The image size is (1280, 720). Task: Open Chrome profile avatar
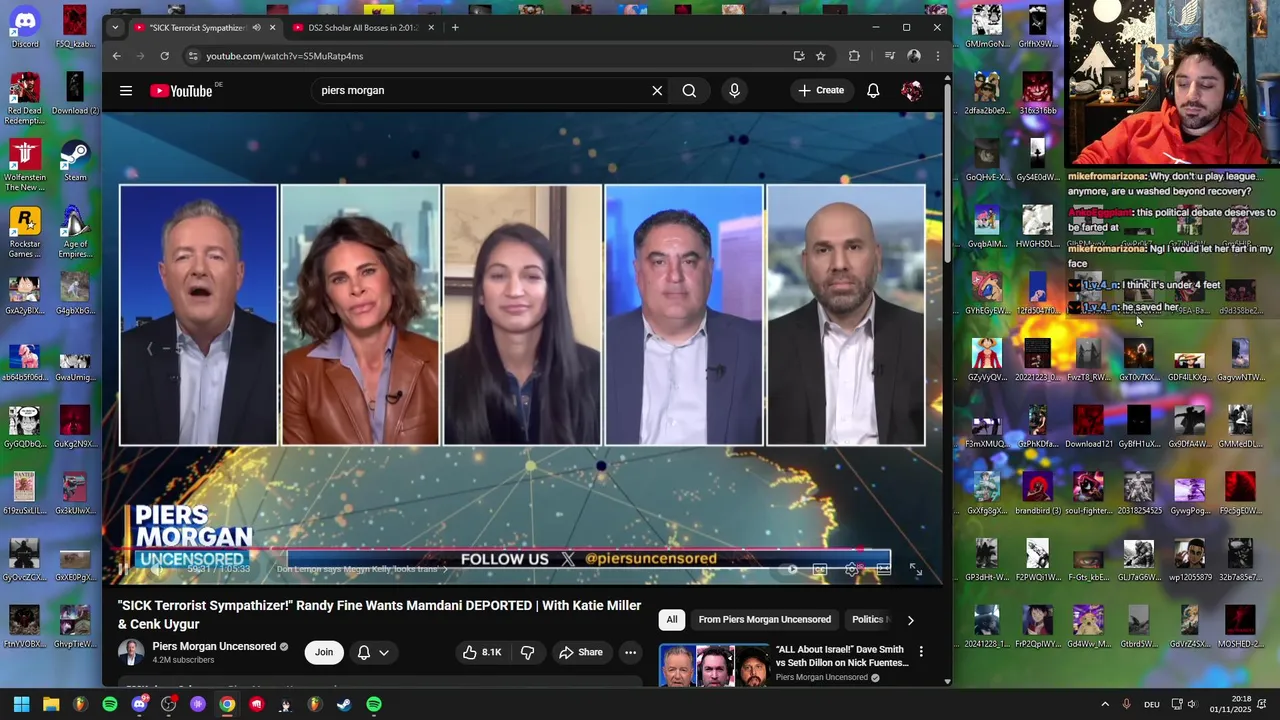[x=913, y=56]
